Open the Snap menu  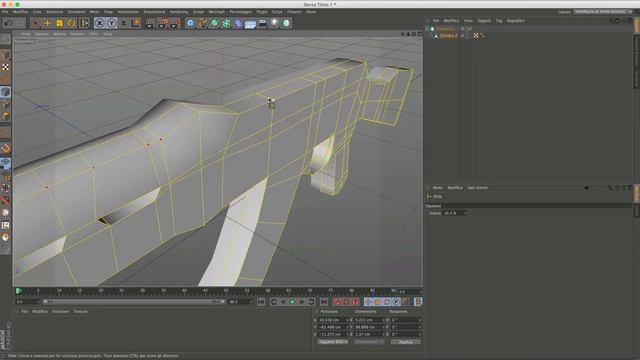[108, 12]
